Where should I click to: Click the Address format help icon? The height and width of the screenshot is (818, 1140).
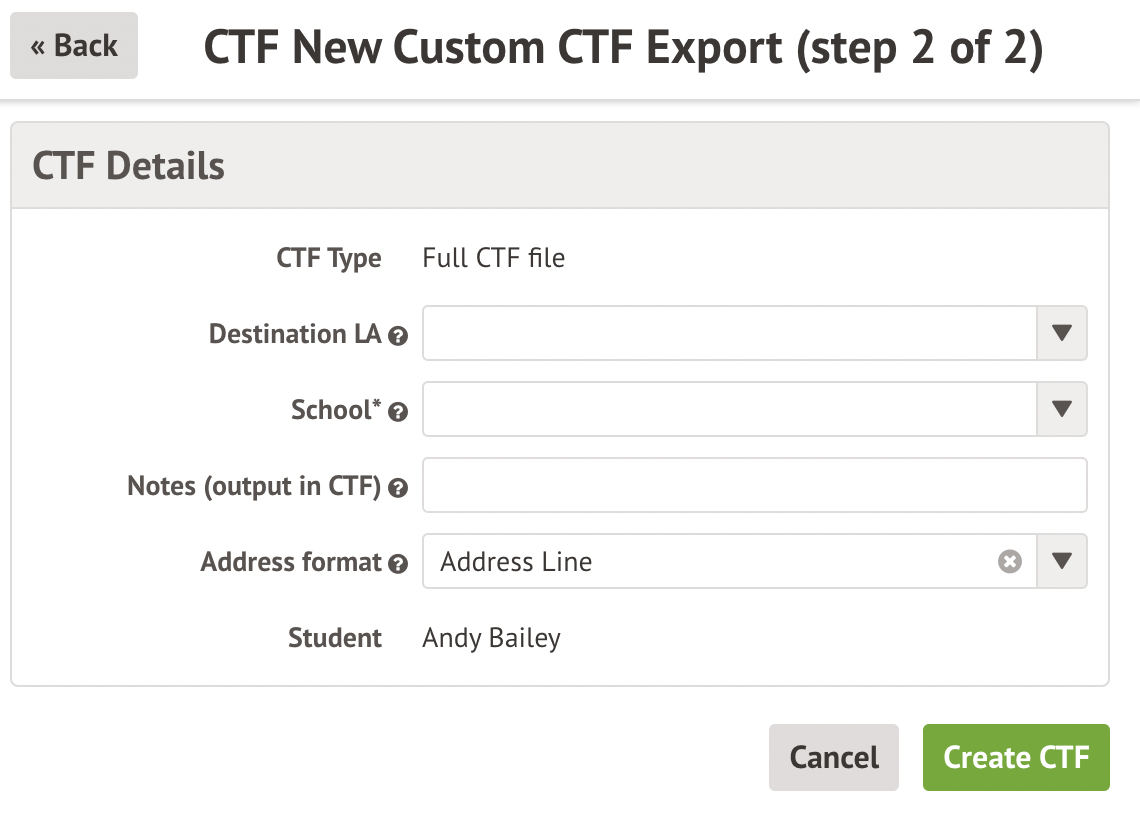click(x=398, y=564)
